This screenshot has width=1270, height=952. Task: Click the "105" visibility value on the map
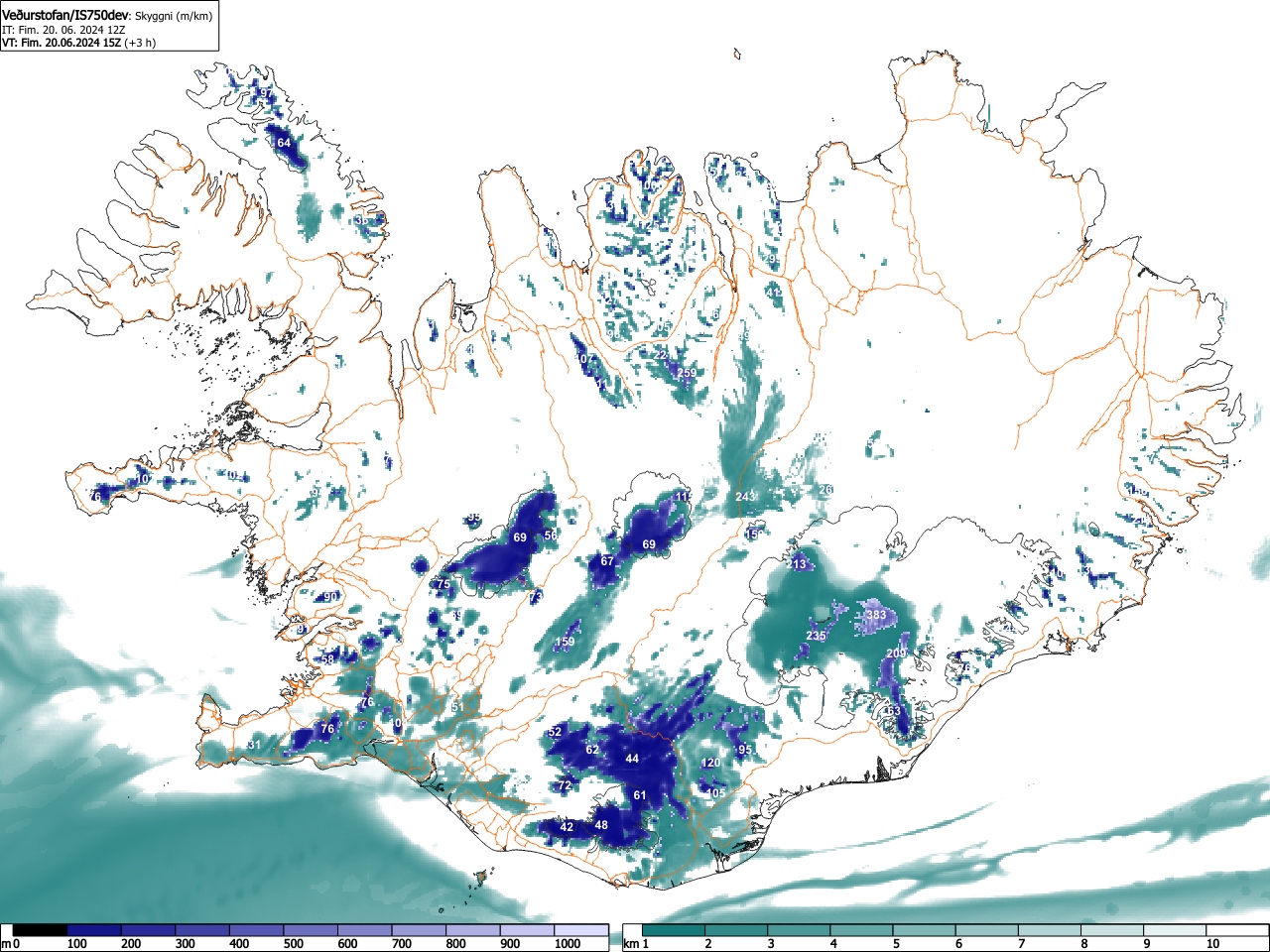click(x=715, y=793)
